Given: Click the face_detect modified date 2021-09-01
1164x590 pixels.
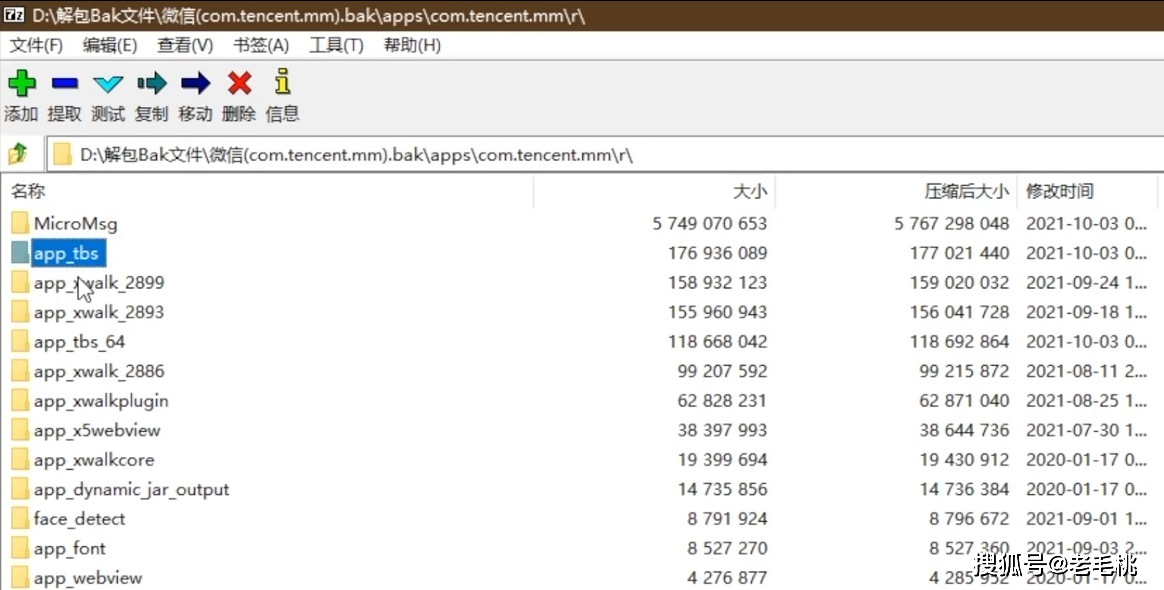Looking at the screenshot, I should (x=1086, y=519).
